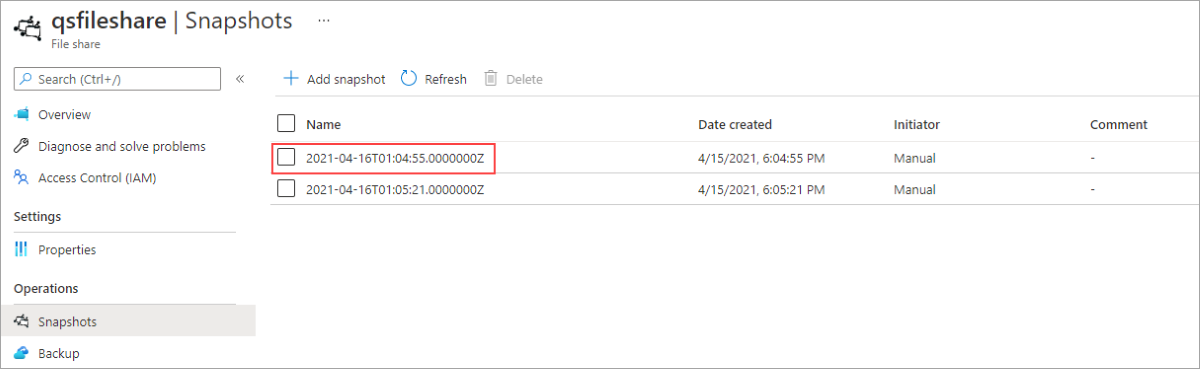The image size is (1200, 369).
Task: Click Manual initiator in the 6:04:55 PM row
Action: (915, 158)
